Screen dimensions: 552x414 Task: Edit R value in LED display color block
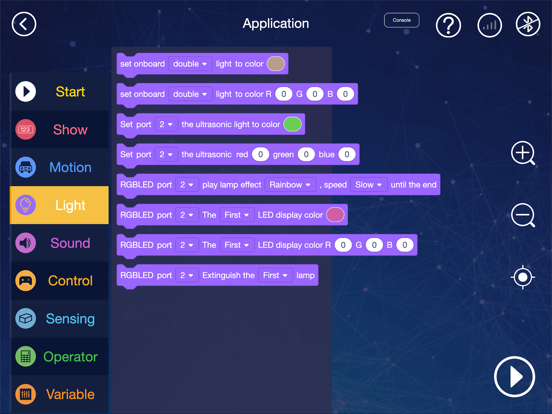343,245
